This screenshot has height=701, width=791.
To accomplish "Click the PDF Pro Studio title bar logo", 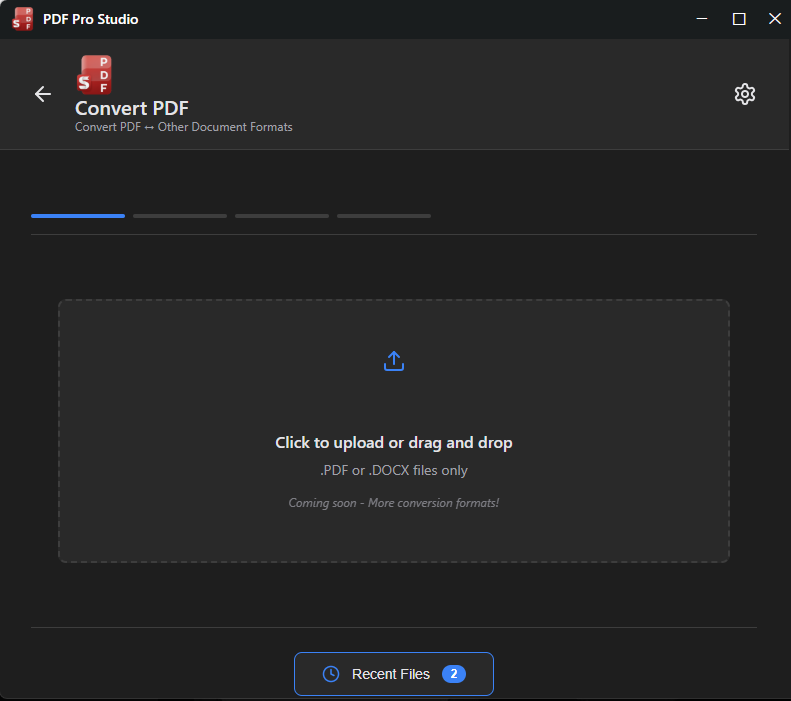I will [x=23, y=19].
